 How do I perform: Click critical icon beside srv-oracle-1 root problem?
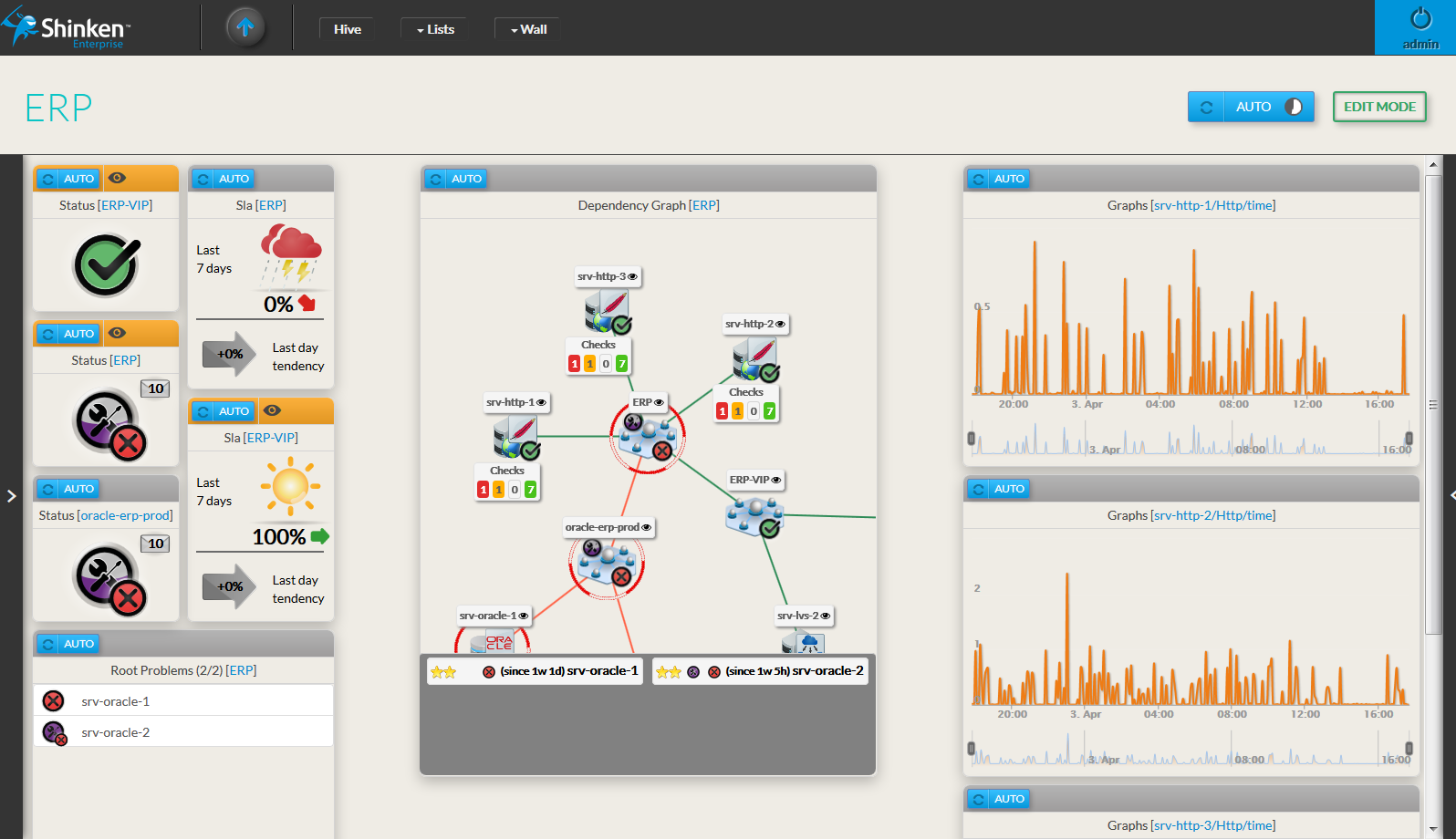tap(54, 701)
